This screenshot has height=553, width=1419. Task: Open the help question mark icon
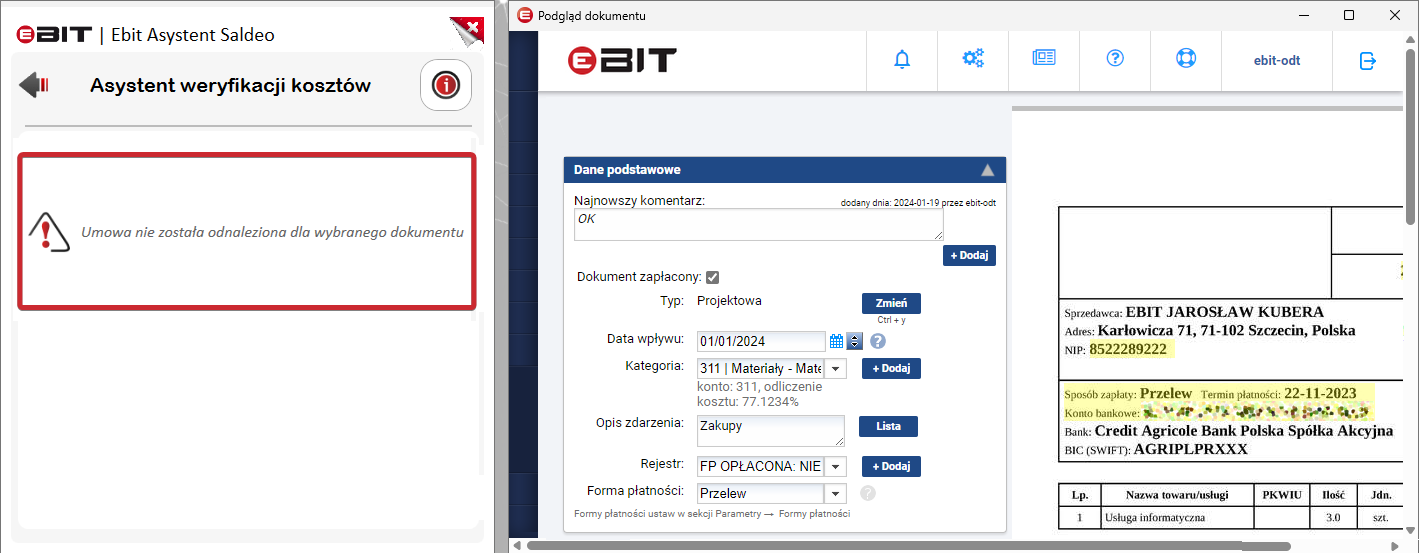pyautogui.click(x=1115, y=58)
